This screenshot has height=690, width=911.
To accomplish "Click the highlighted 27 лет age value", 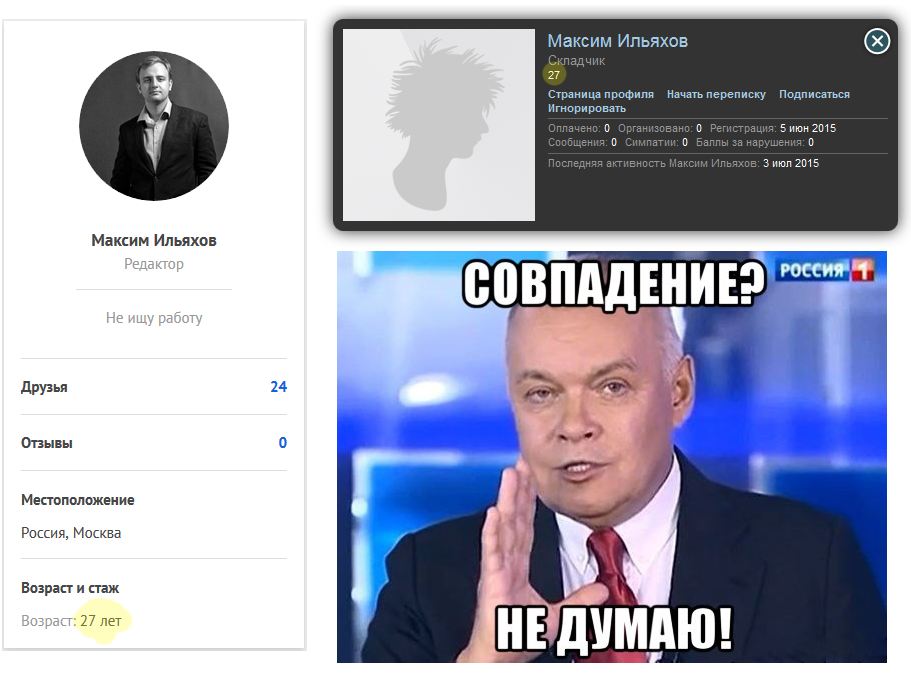I will click(x=101, y=621).
